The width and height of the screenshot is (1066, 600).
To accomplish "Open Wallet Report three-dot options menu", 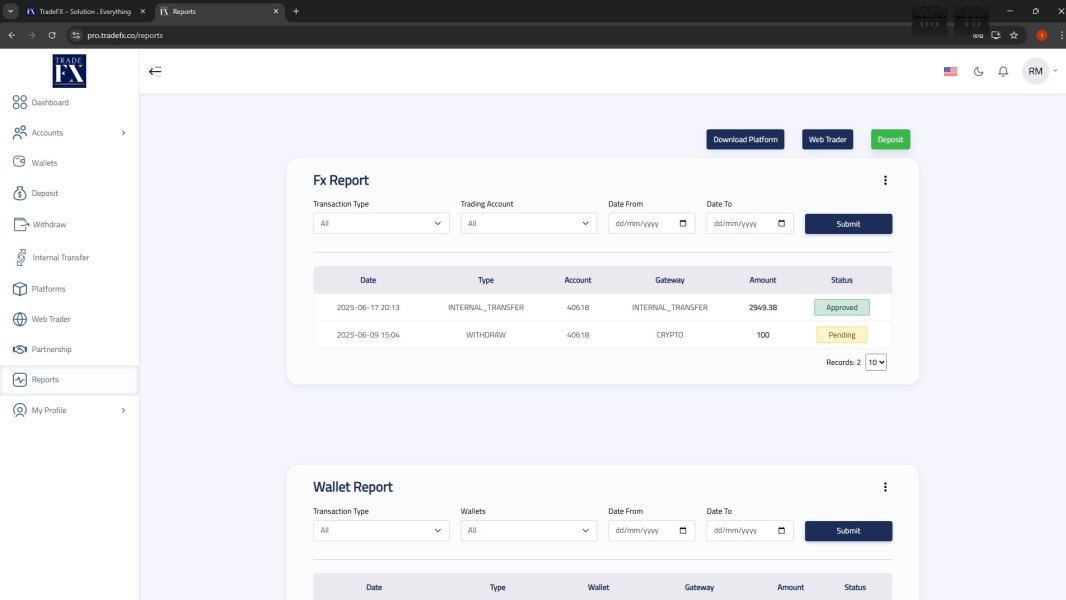I will click(885, 487).
